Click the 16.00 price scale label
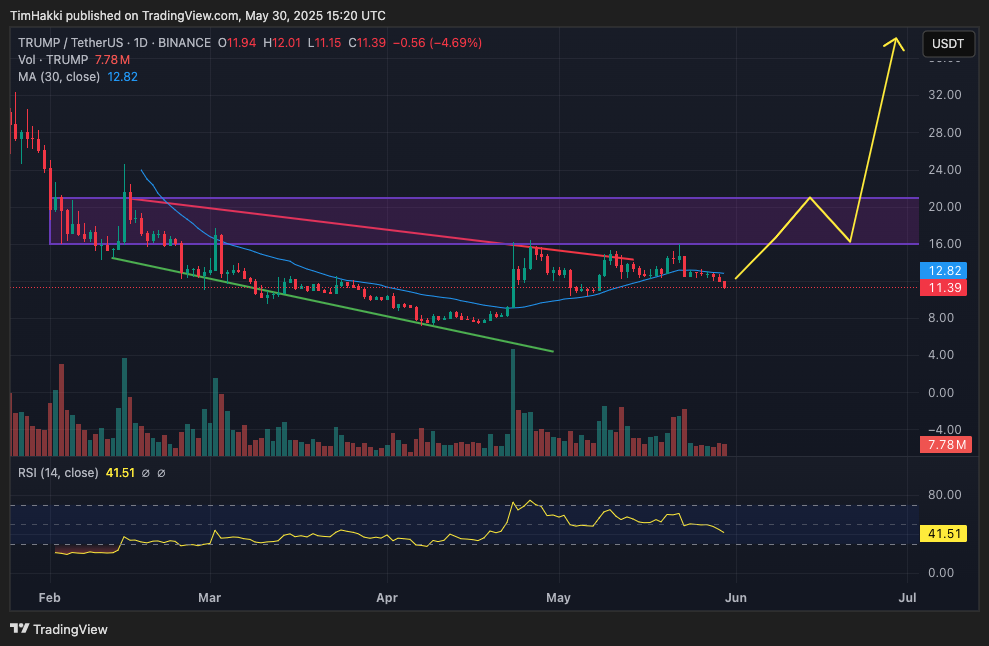 (x=944, y=244)
